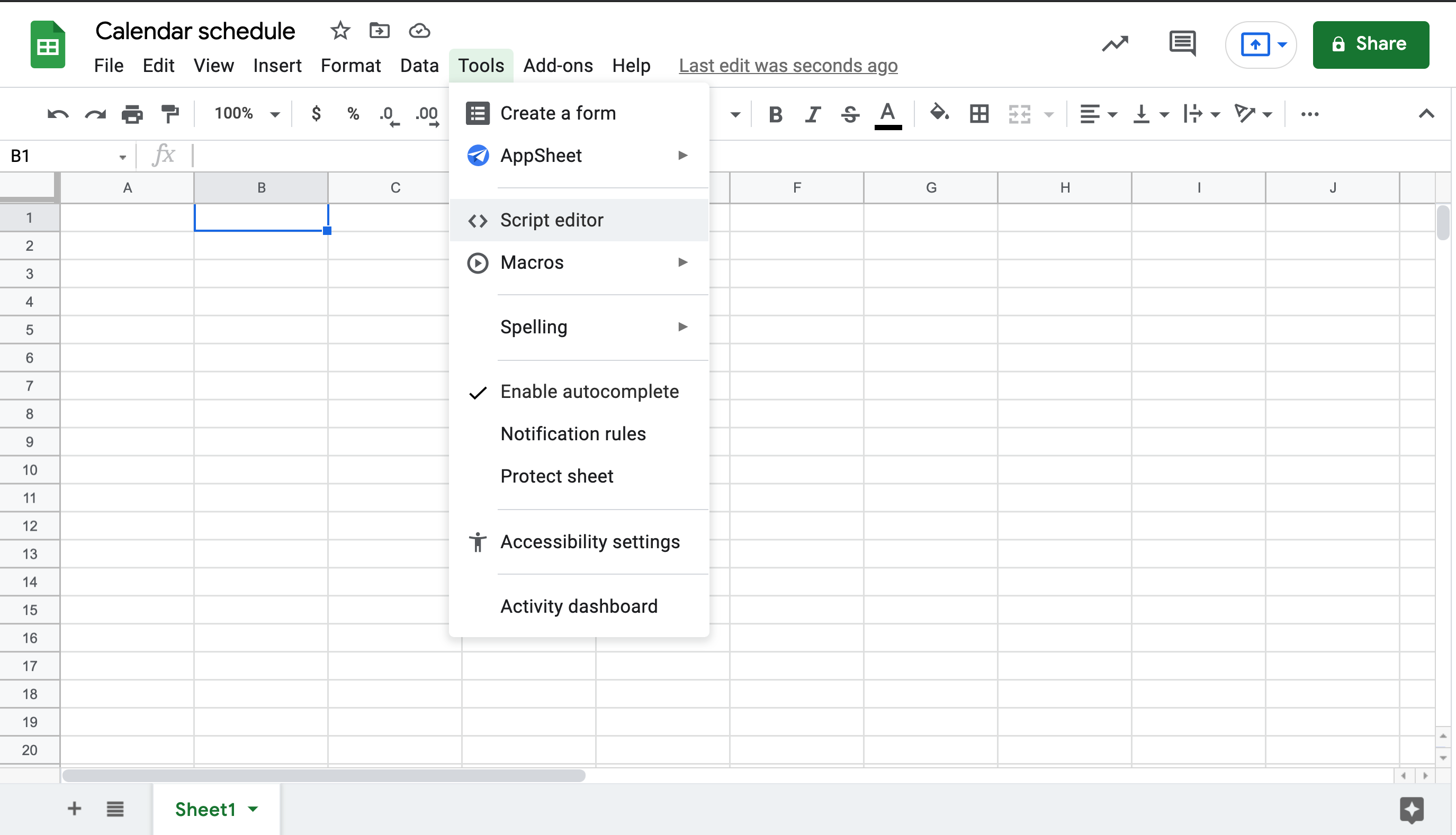The height and width of the screenshot is (835, 1456).
Task: Click the activity trend arrow icon
Action: [1115, 43]
